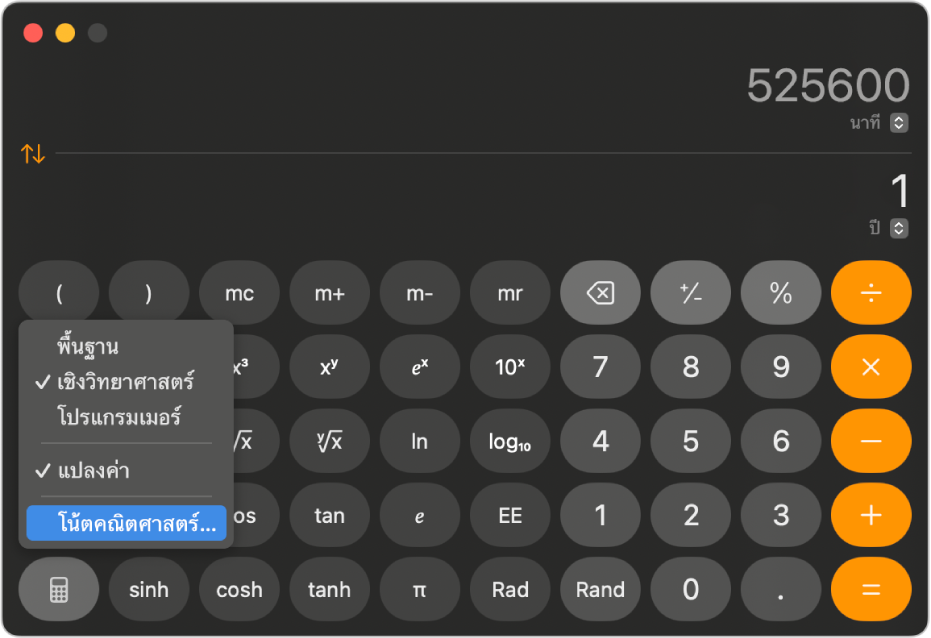Image resolution: width=931 pixels, height=638 pixels.
Task: Click the backspace delete icon button
Action: [600, 293]
